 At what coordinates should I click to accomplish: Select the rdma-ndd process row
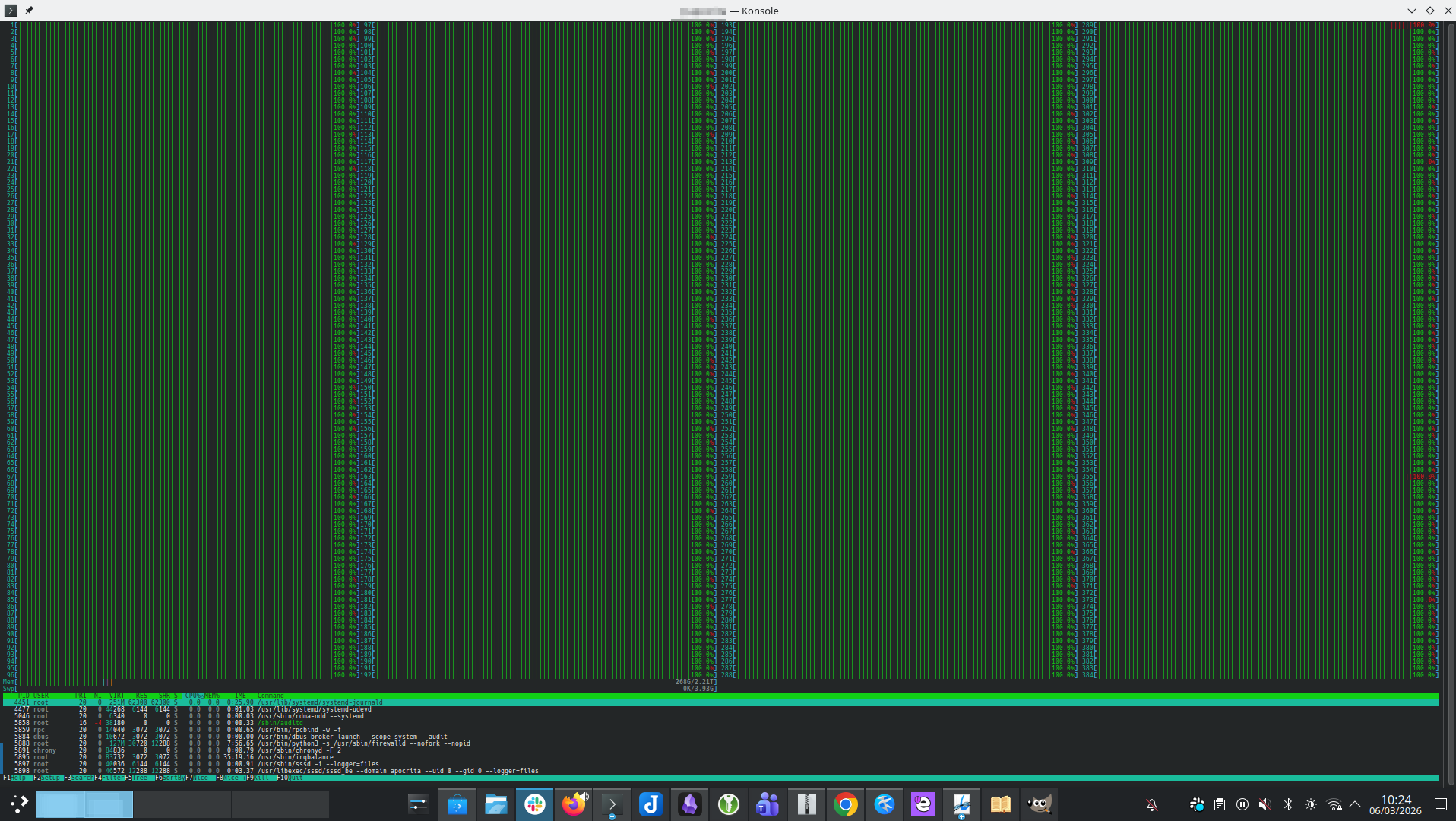coord(720,716)
